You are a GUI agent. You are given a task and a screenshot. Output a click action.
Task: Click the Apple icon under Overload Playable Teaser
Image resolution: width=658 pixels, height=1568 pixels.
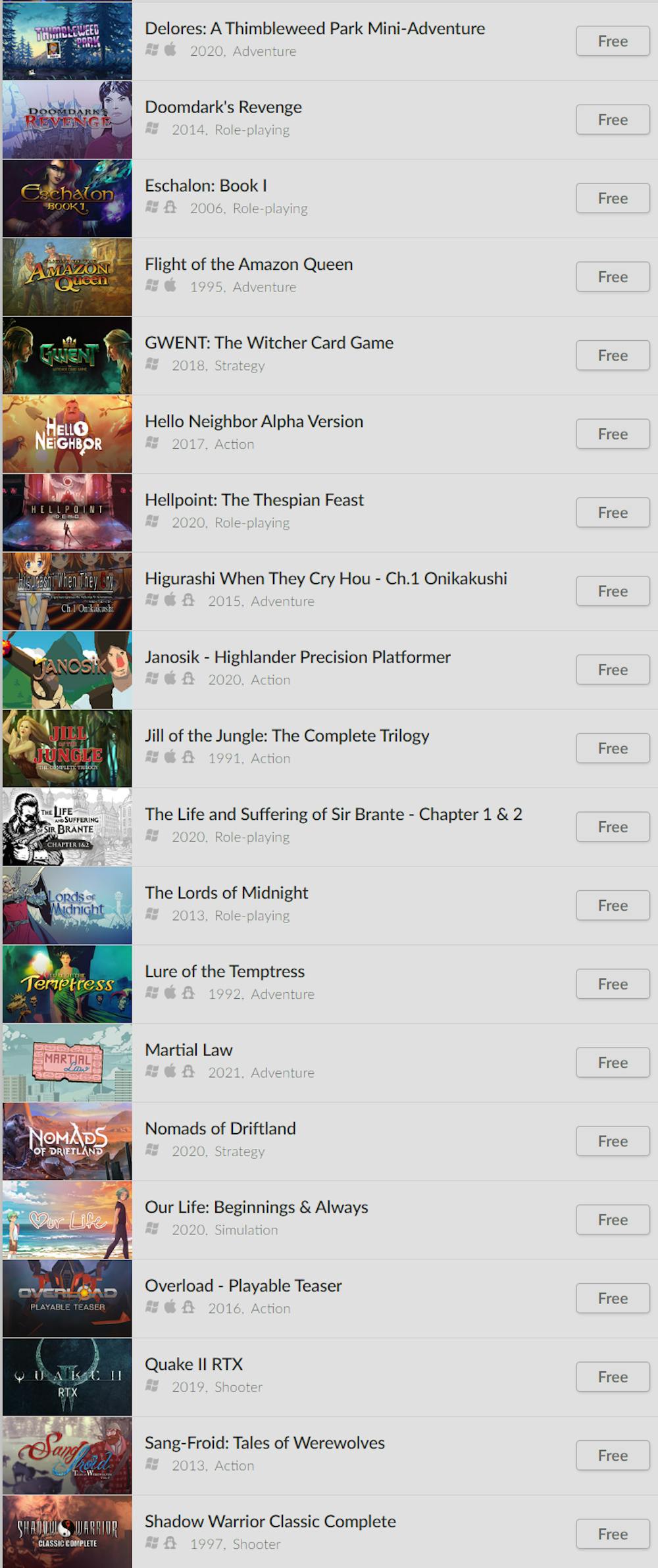point(170,1307)
